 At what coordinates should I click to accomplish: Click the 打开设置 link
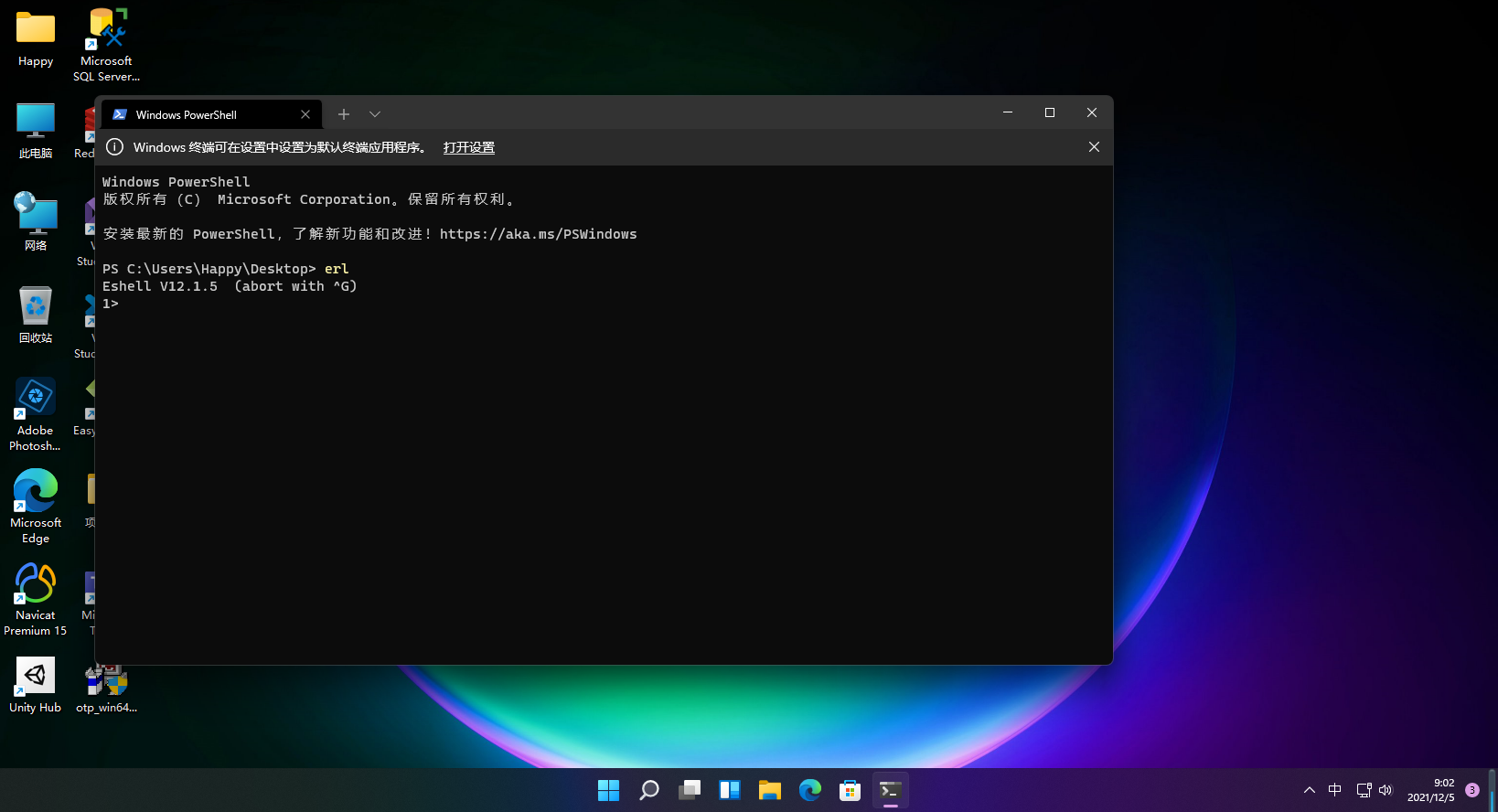[469, 147]
